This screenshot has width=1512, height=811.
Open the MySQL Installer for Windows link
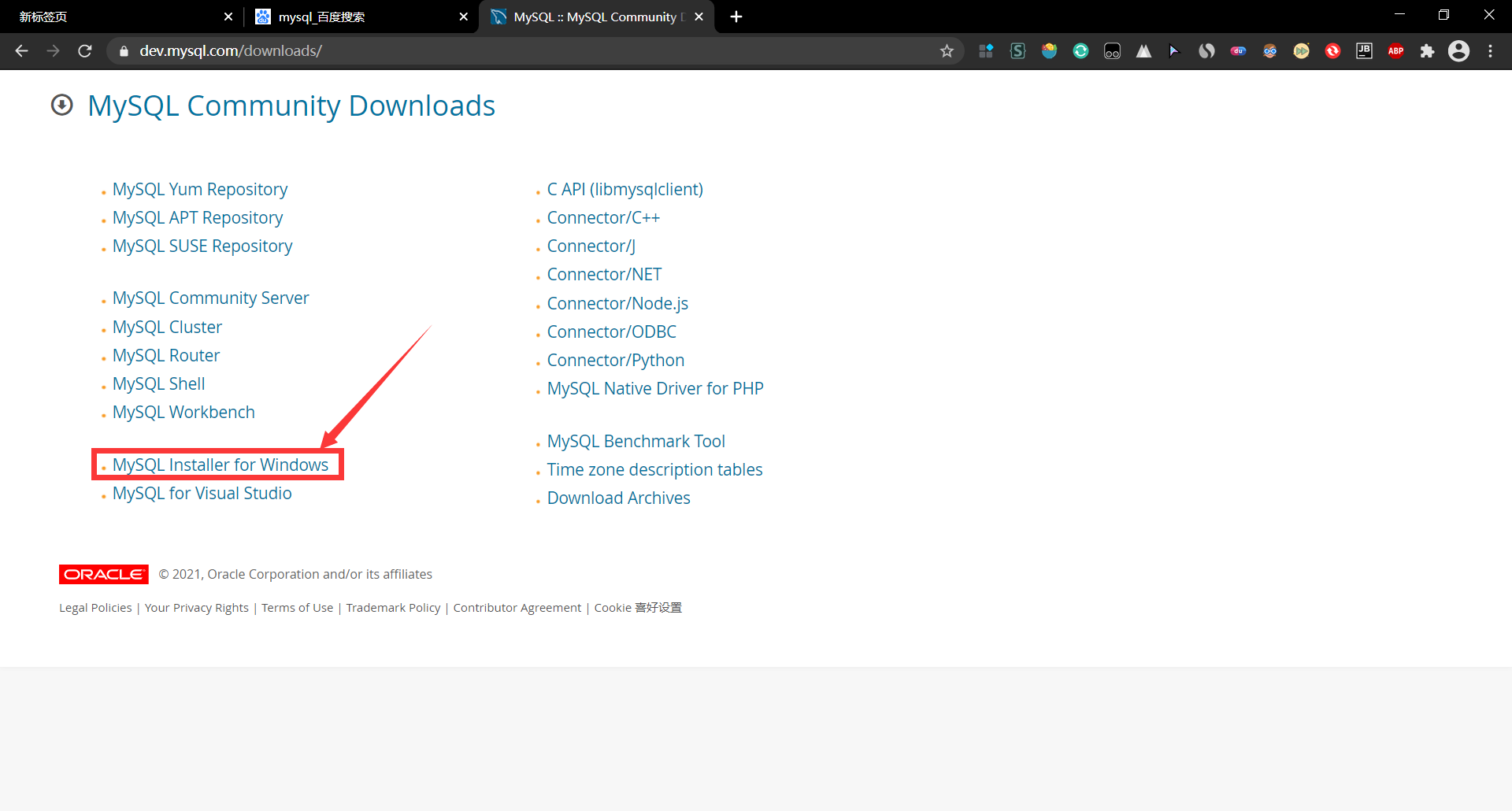pyautogui.click(x=220, y=465)
